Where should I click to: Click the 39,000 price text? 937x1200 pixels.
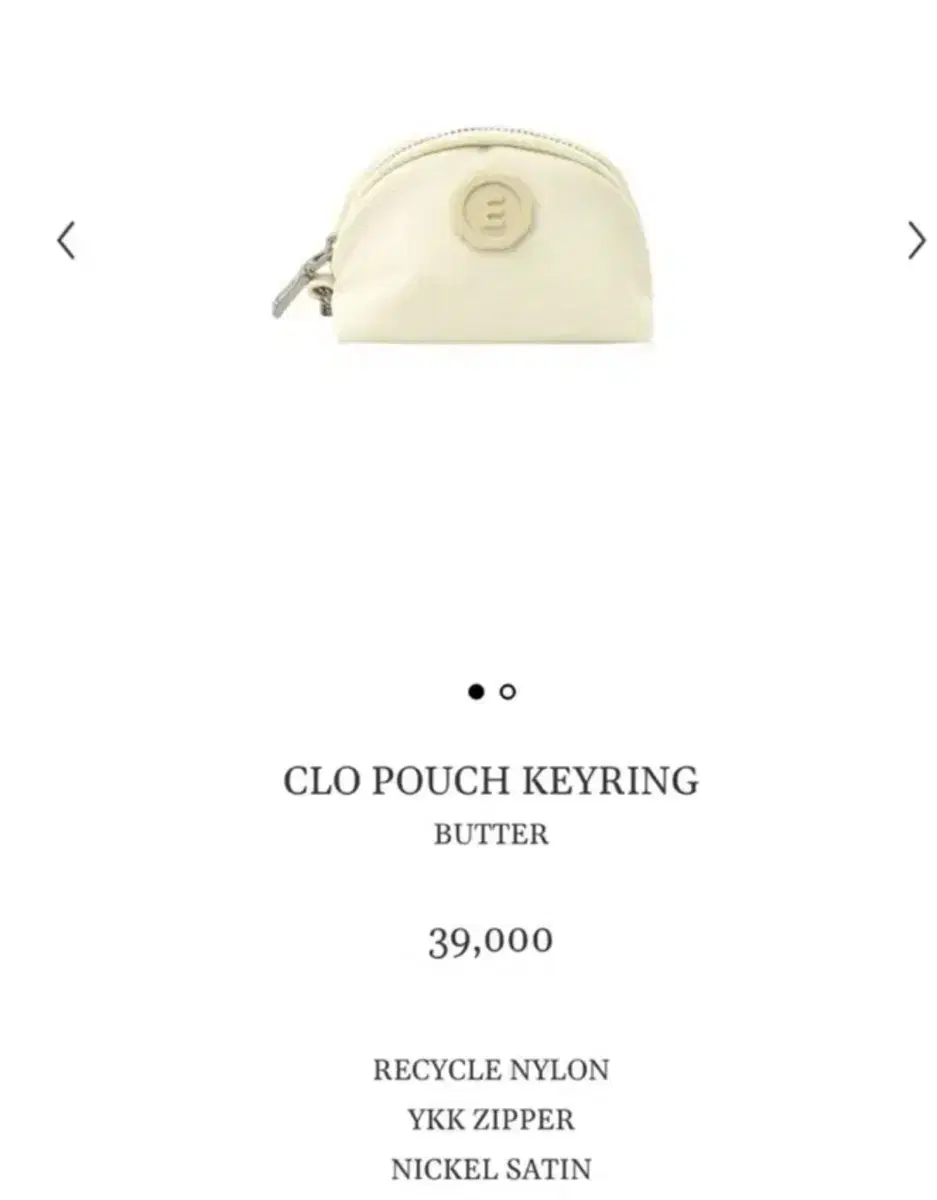(x=491, y=941)
